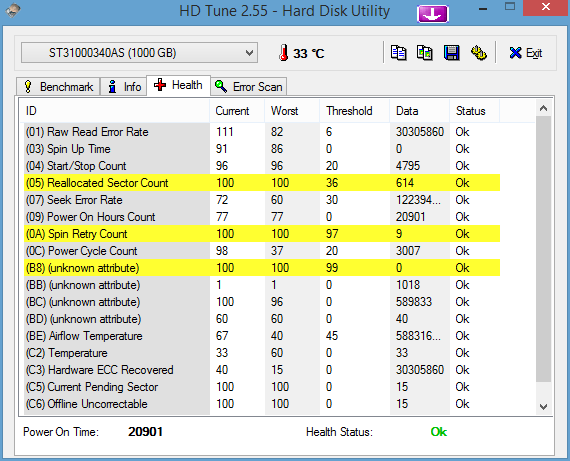Click the copy screenshot icon
This screenshot has height=461, width=570.
click(425, 53)
